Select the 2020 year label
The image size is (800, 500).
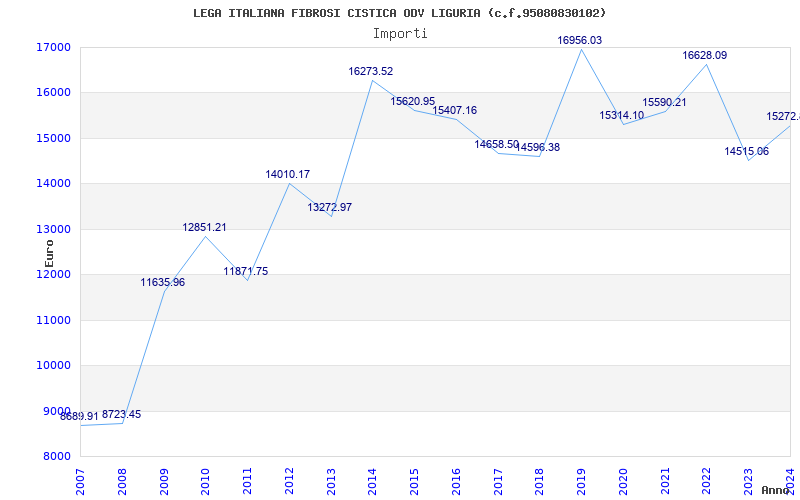623,482
